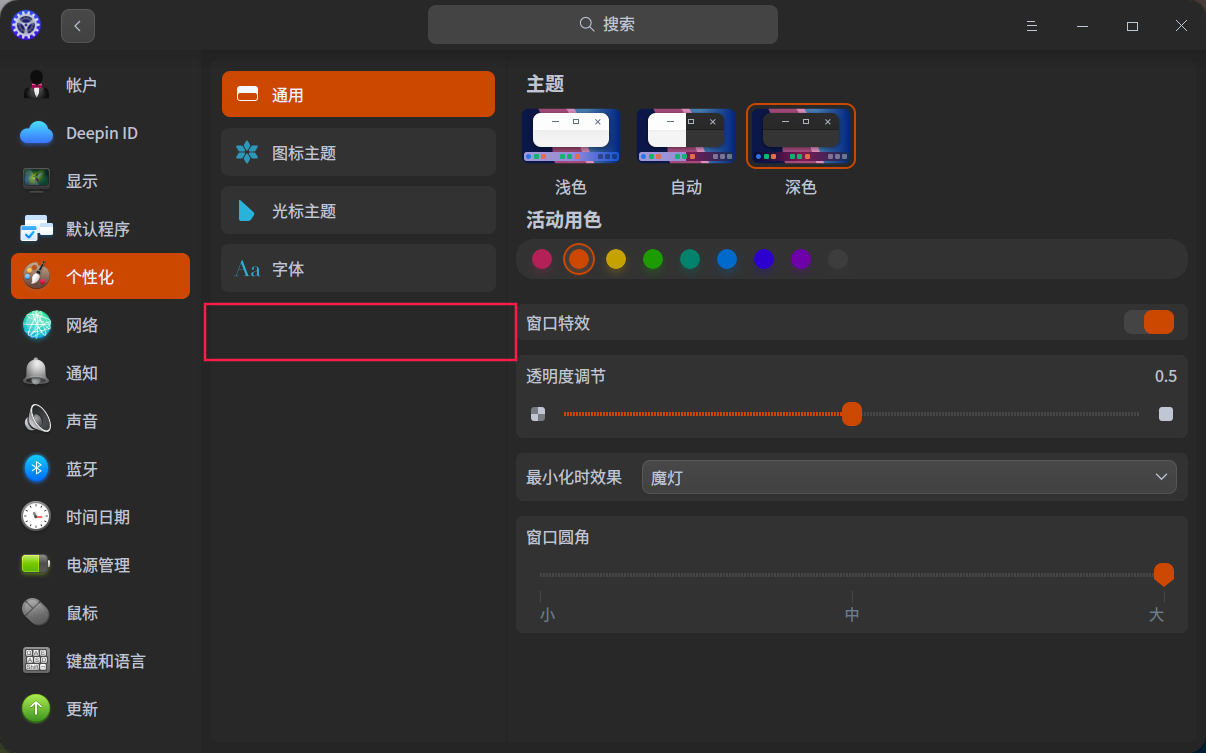Image resolution: width=1206 pixels, height=753 pixels.
Task: Open 网络 network settings icon
Action: click(x=37, y=325)
